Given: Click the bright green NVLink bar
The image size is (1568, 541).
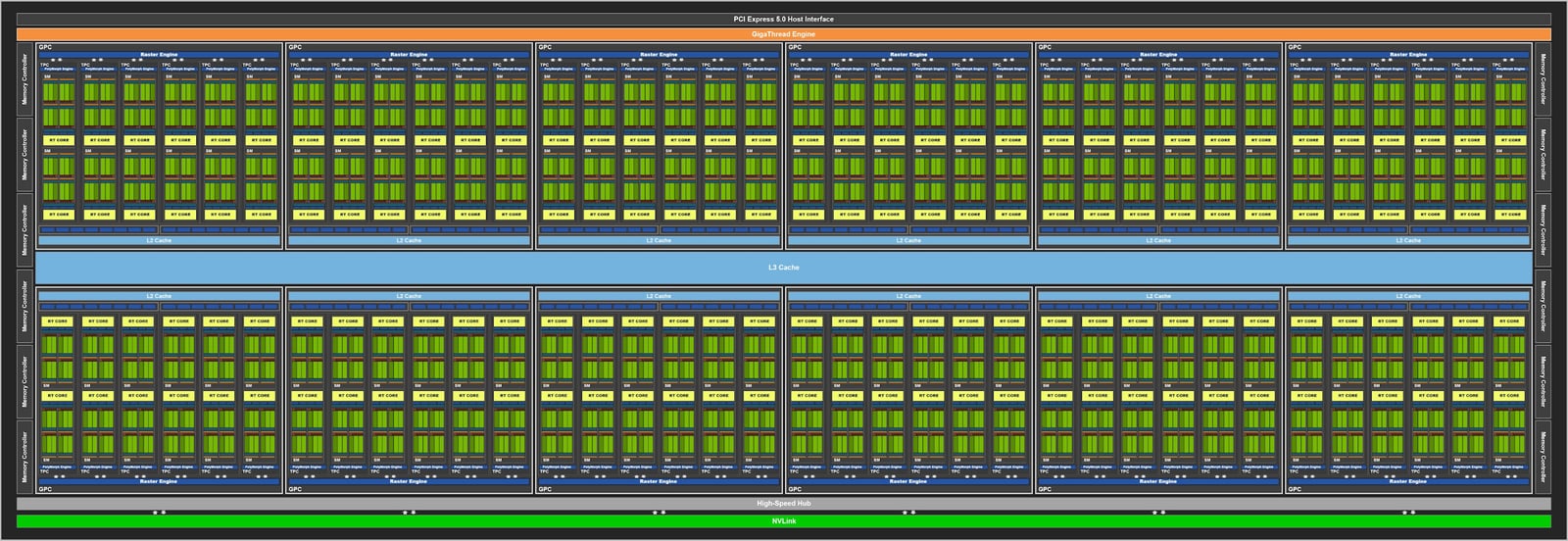Looking at the screenshot, I should tap(783, 521).
